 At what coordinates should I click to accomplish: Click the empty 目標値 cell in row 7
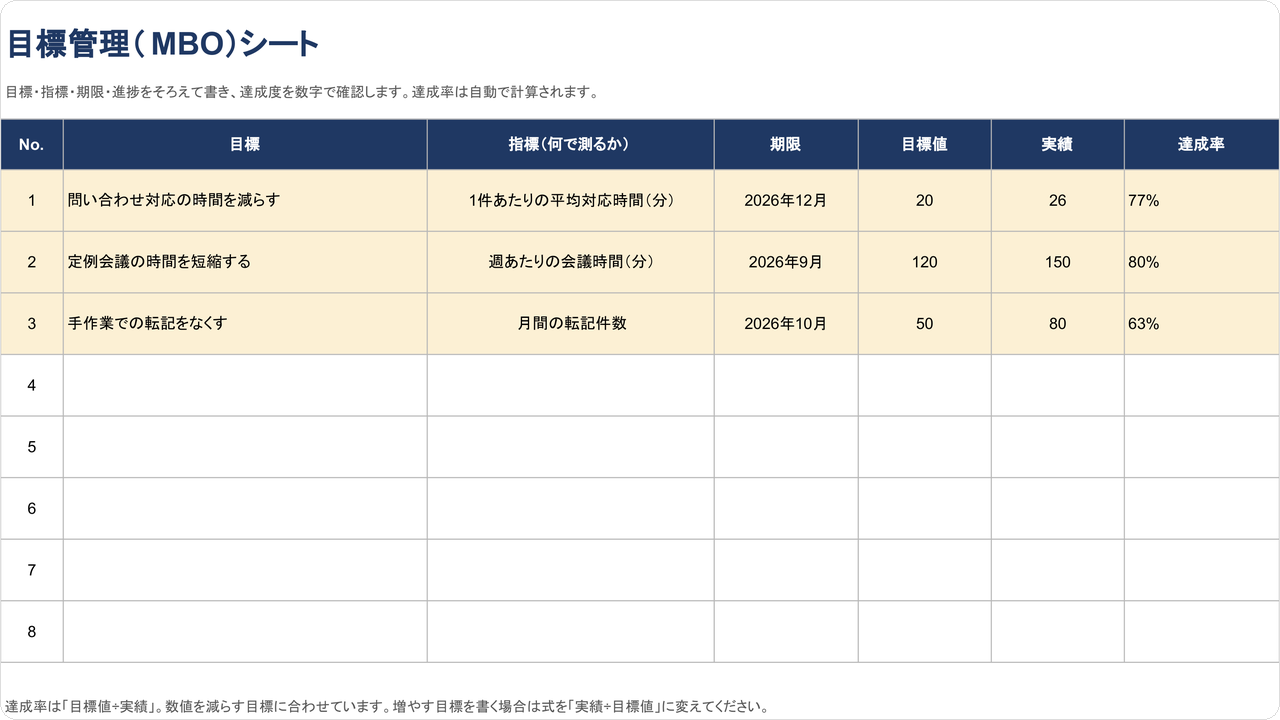point(925,570)
